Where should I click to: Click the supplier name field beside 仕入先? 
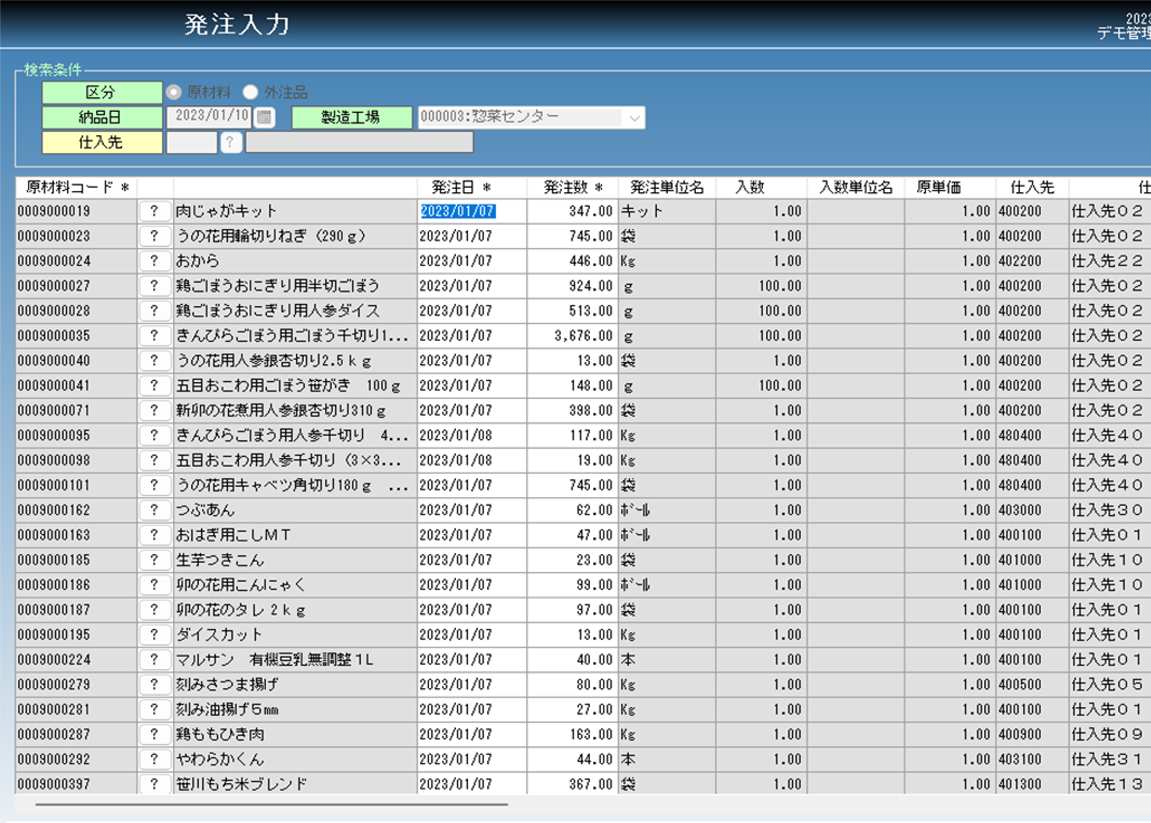[x=360, y=142]
